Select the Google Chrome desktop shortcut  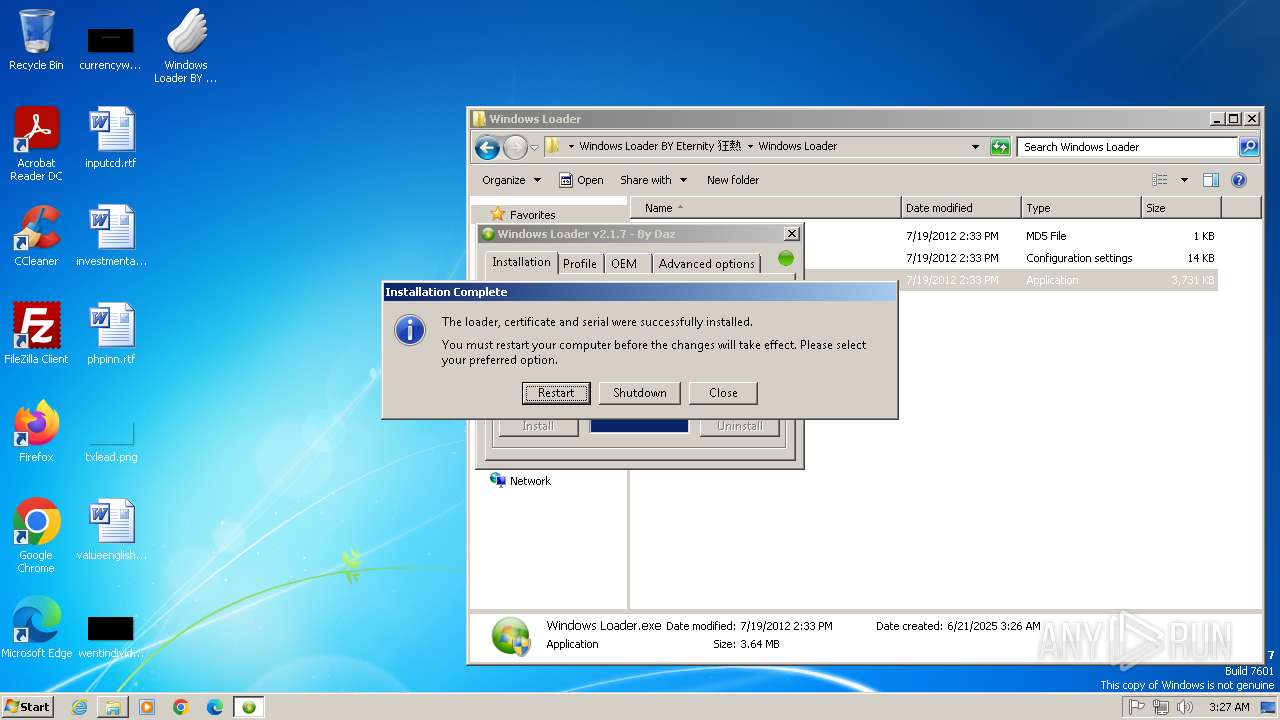point(36,536)
